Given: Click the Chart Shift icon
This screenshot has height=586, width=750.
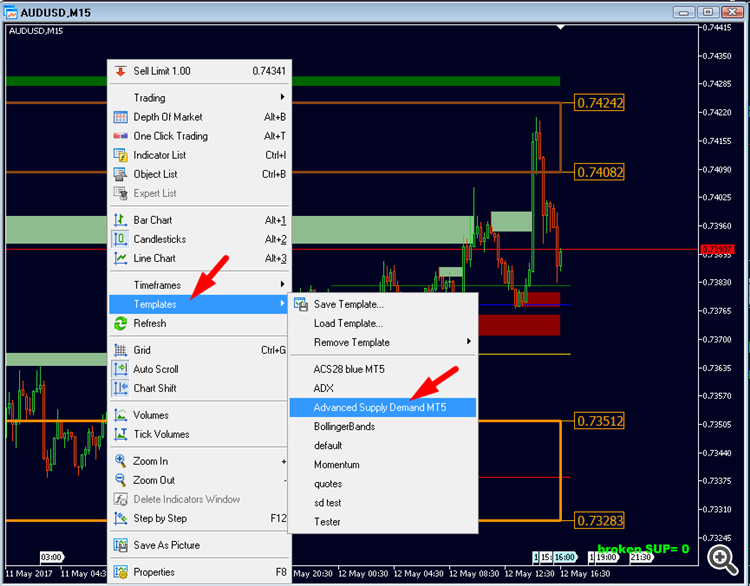Looking at the screenshot, I should pyautogui.click(x=121, y=388).
